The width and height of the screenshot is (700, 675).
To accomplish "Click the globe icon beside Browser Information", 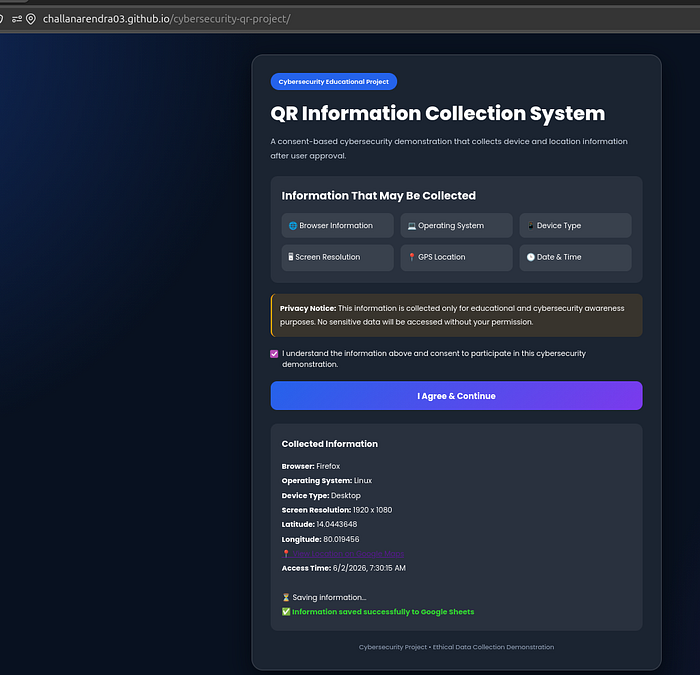I will (293, 225).
